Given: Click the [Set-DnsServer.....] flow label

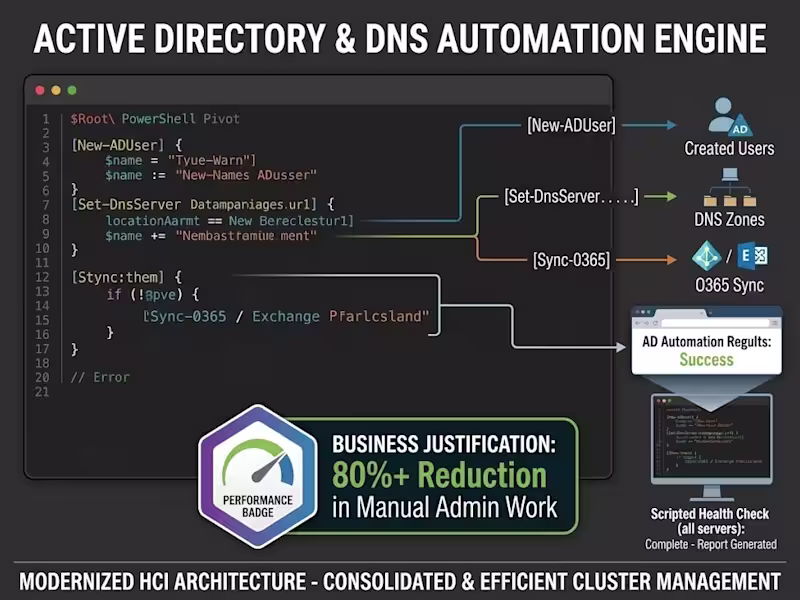Looking at the screenshot, I should (571, 196).
